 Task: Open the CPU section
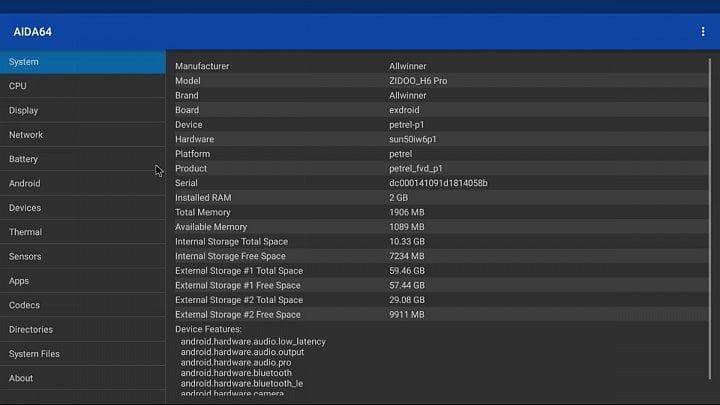coord(82,86)
